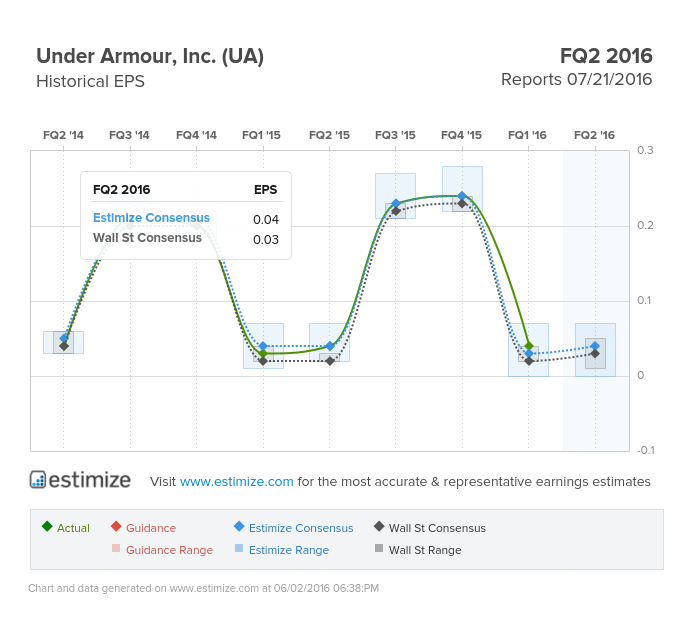Viewport: 685px width, 620px height.
Task: Click the blue Estimize Consensus diamond in legend
Action: [x=239, y=526]
